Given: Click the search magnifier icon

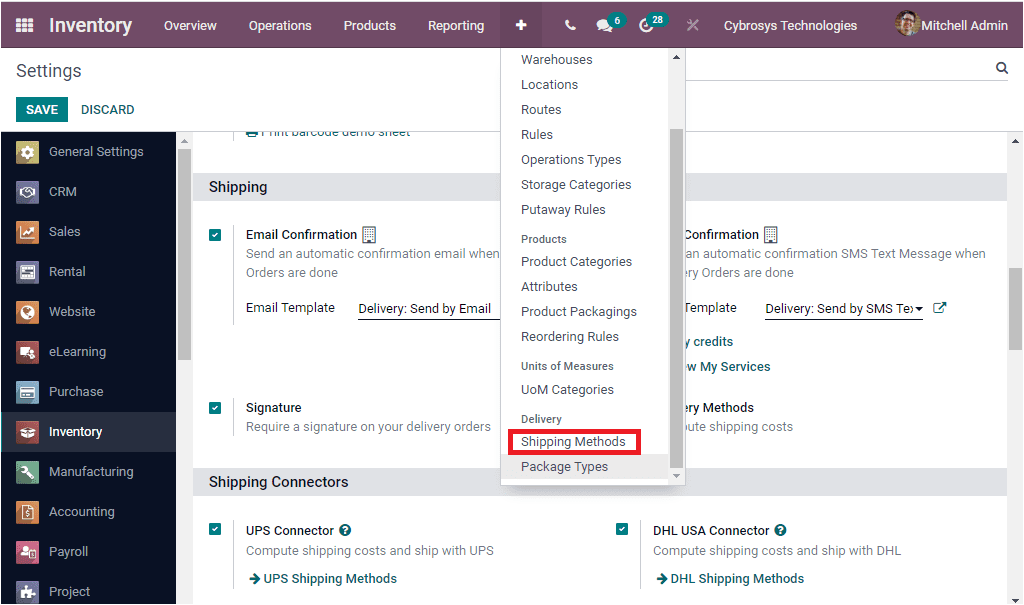Looking at the screenshot, I should 1001,67.
